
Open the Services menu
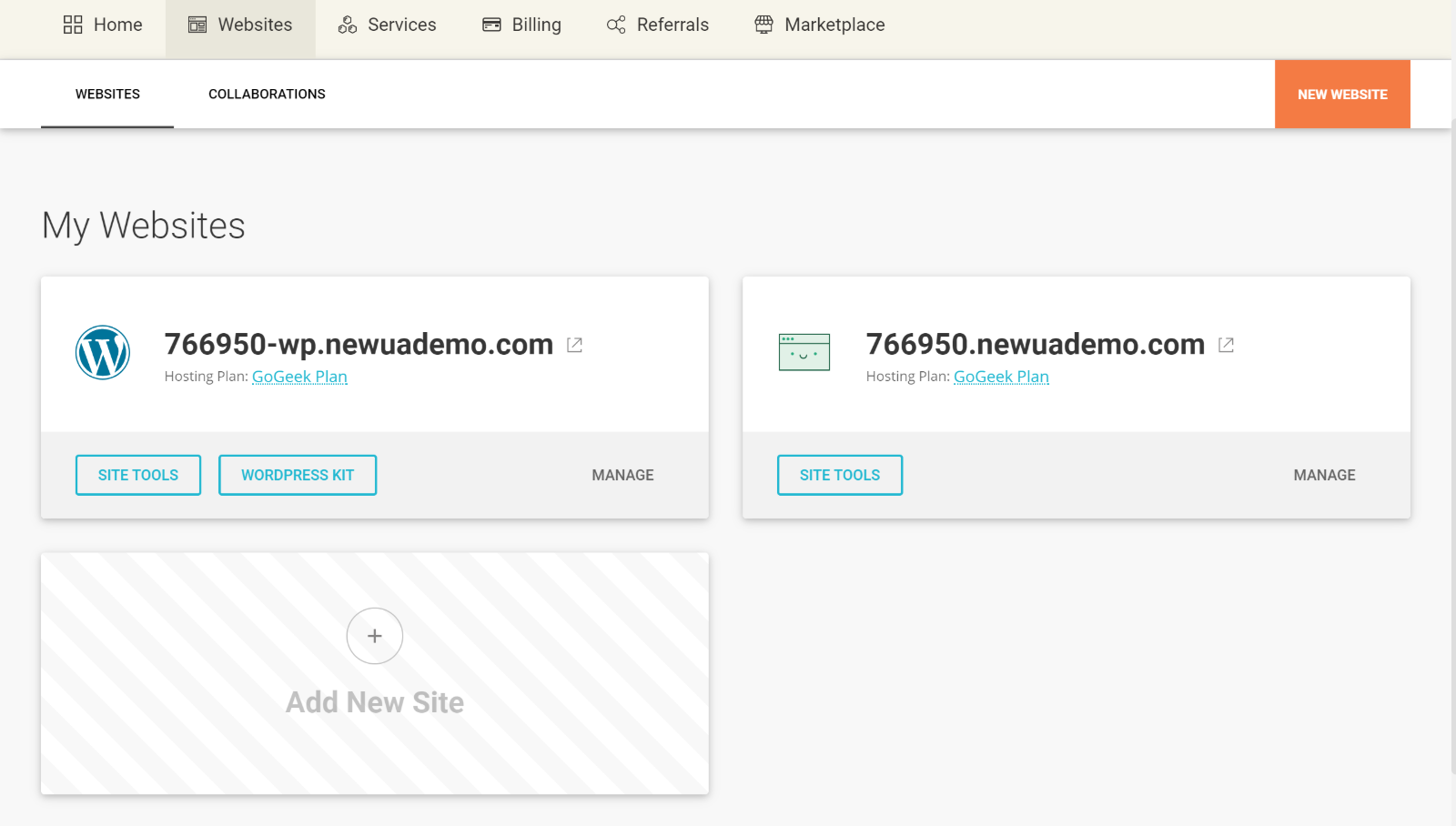coord(387,25)
